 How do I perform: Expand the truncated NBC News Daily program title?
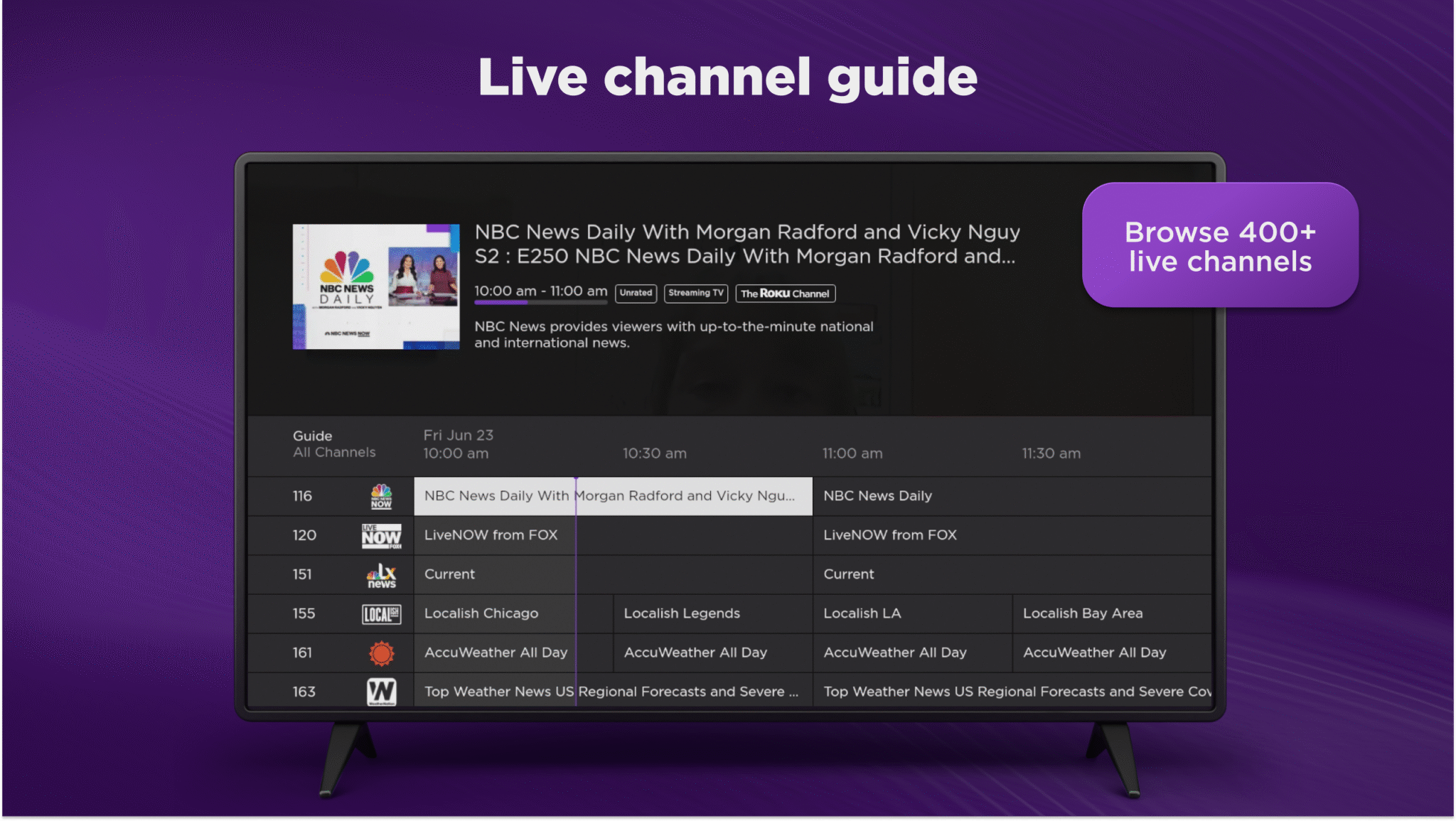(611, 495)
